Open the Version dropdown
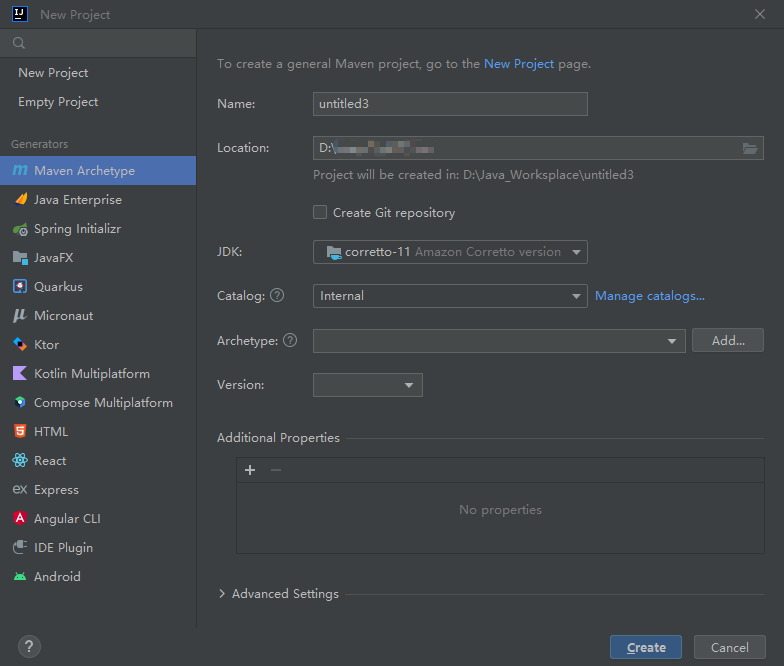This screenshot has width=784, height=666. 367,385
